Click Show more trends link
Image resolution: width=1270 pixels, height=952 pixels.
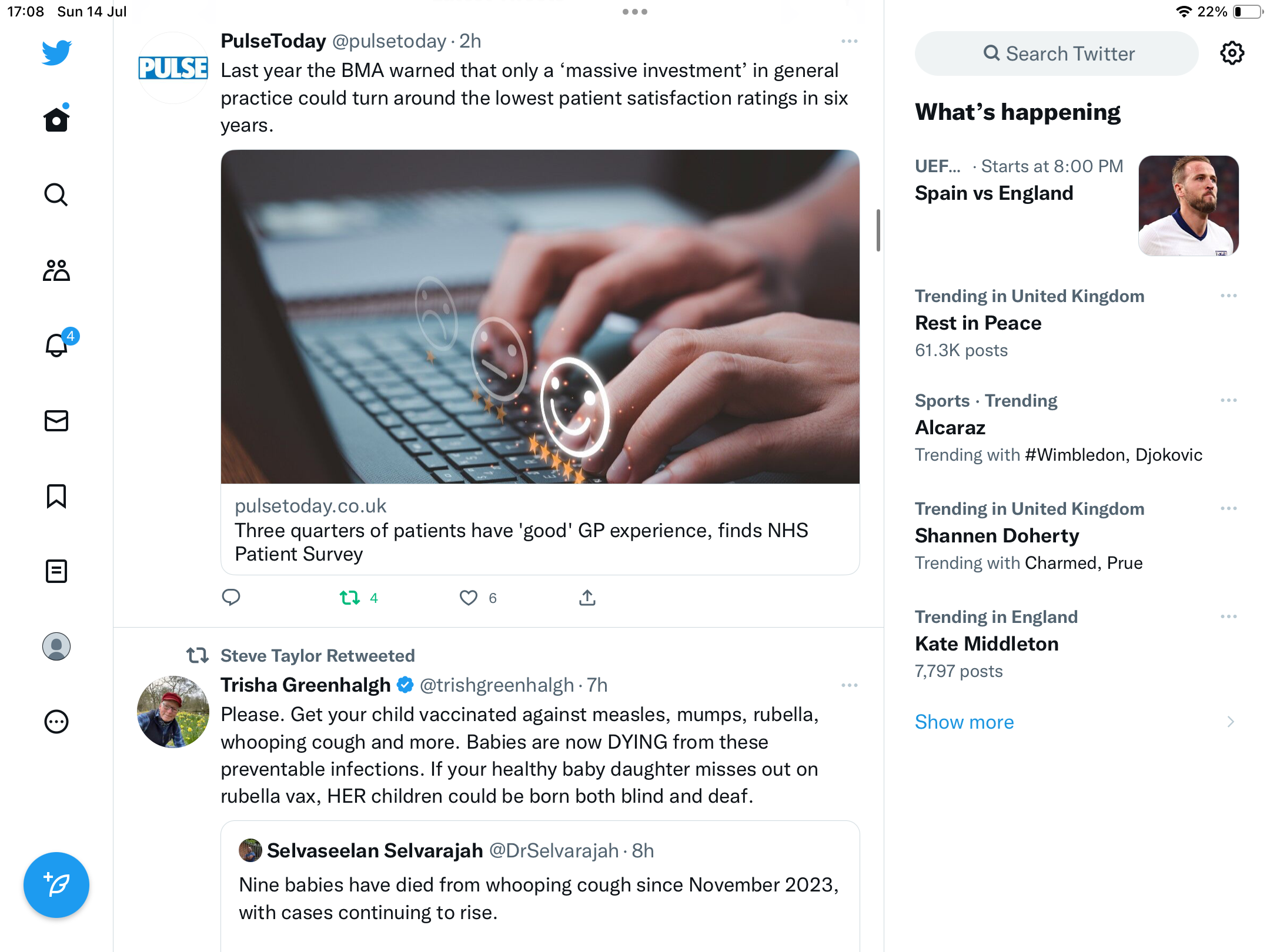[964, 722]
